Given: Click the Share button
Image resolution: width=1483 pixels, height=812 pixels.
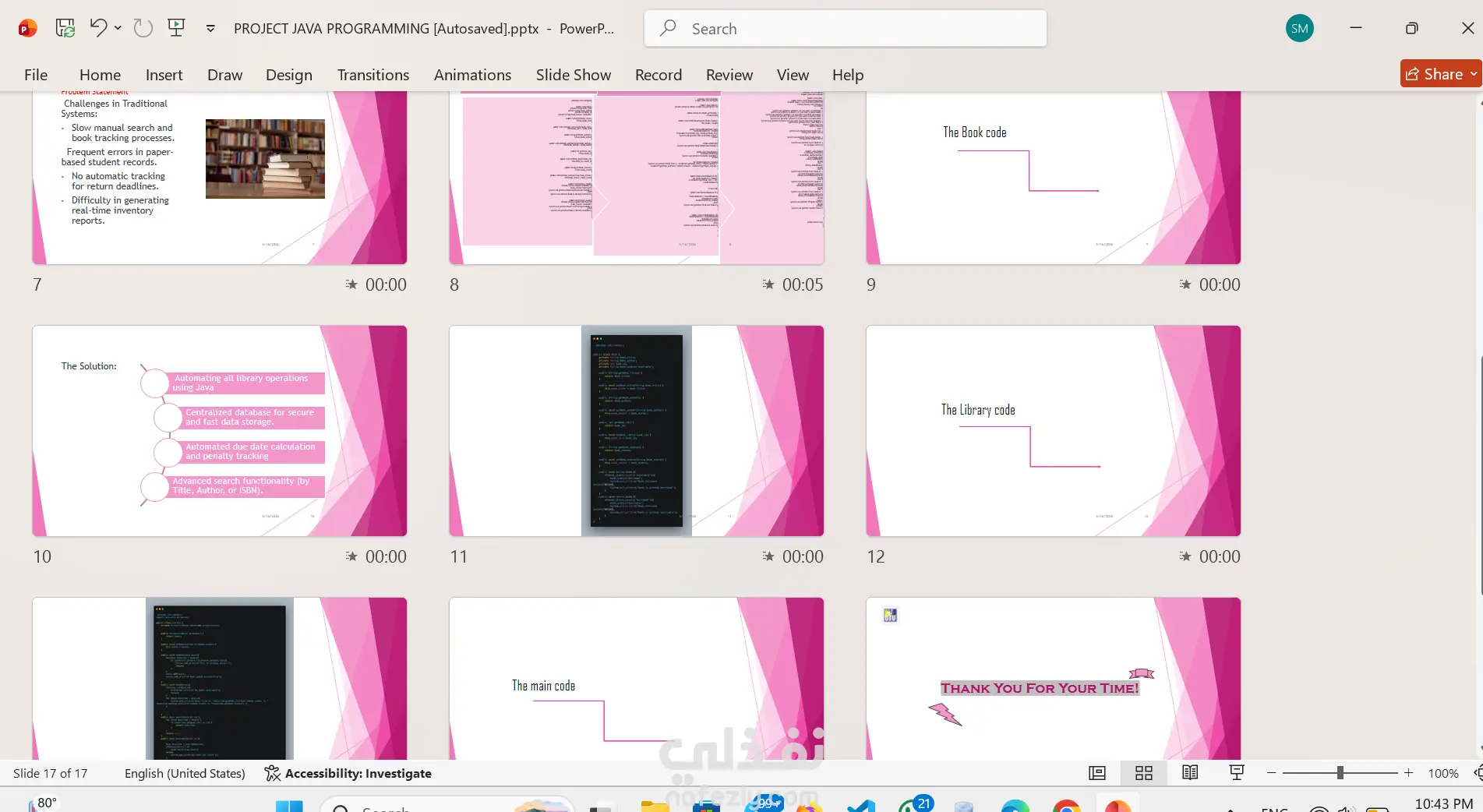Looking at the screenshot, I should pyautogui.click(x=1434, y=74).
